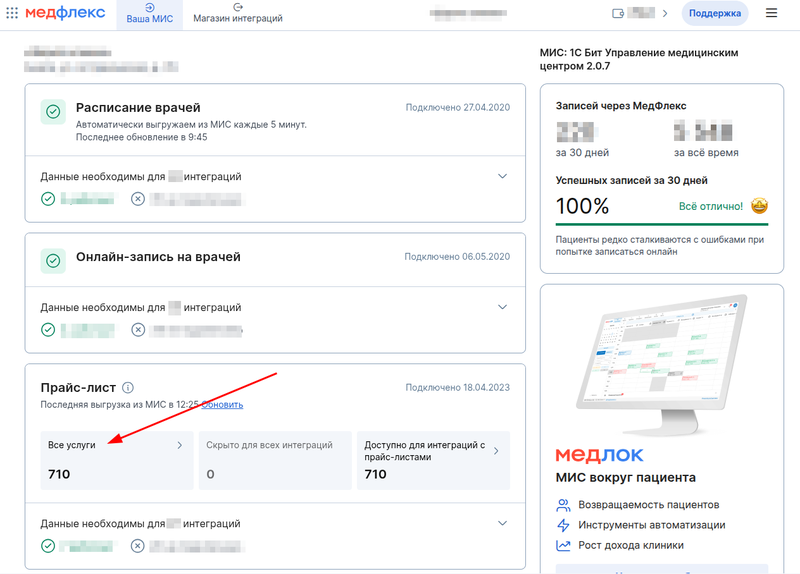Click the smiling emoji next to Всё отлично
Screen dimensions: 800x574
coord(758,206)
